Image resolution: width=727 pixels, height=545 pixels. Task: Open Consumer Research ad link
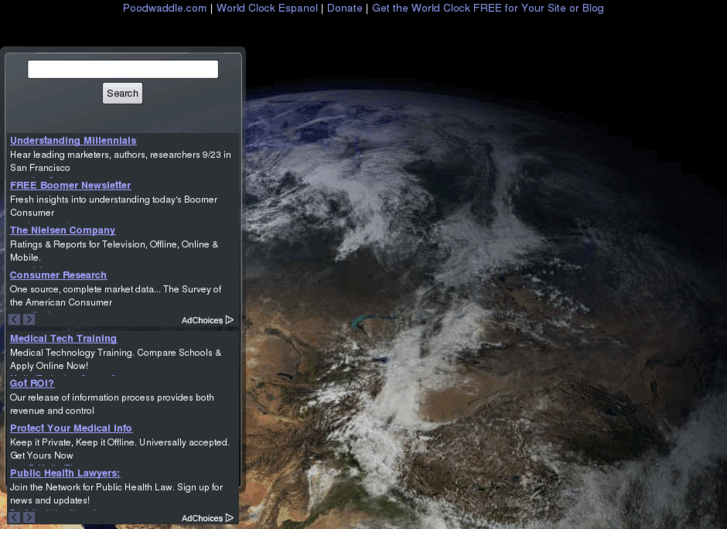58,275
